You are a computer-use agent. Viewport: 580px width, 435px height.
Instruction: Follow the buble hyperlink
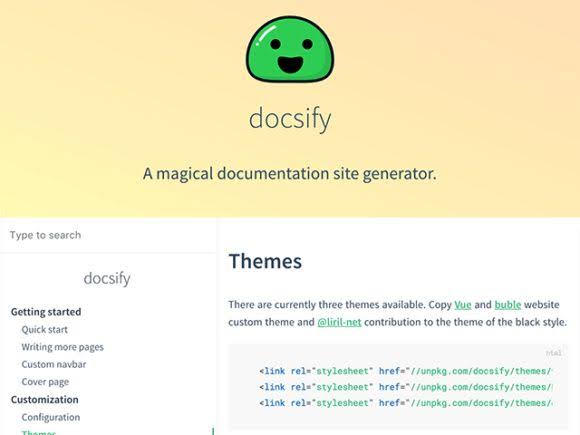(508, 305)
